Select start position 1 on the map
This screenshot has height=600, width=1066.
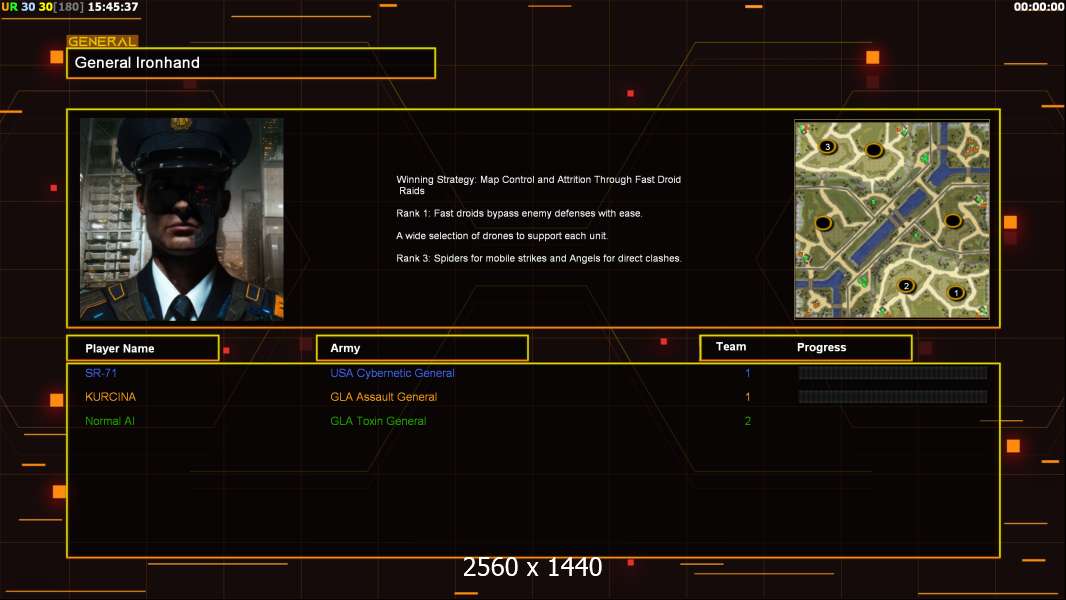point(955,293)
